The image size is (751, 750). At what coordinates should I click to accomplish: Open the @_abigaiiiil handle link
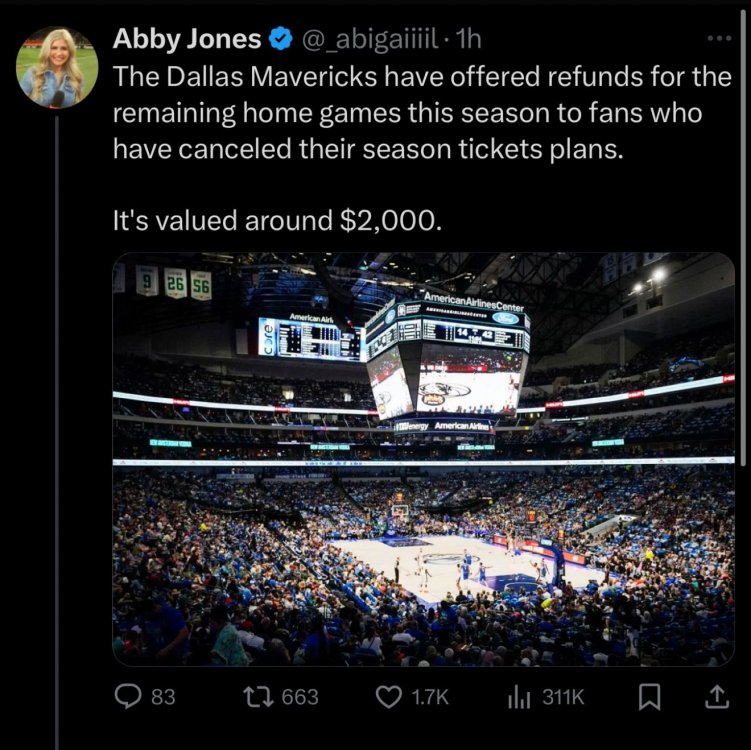click(x=368, y=39)
